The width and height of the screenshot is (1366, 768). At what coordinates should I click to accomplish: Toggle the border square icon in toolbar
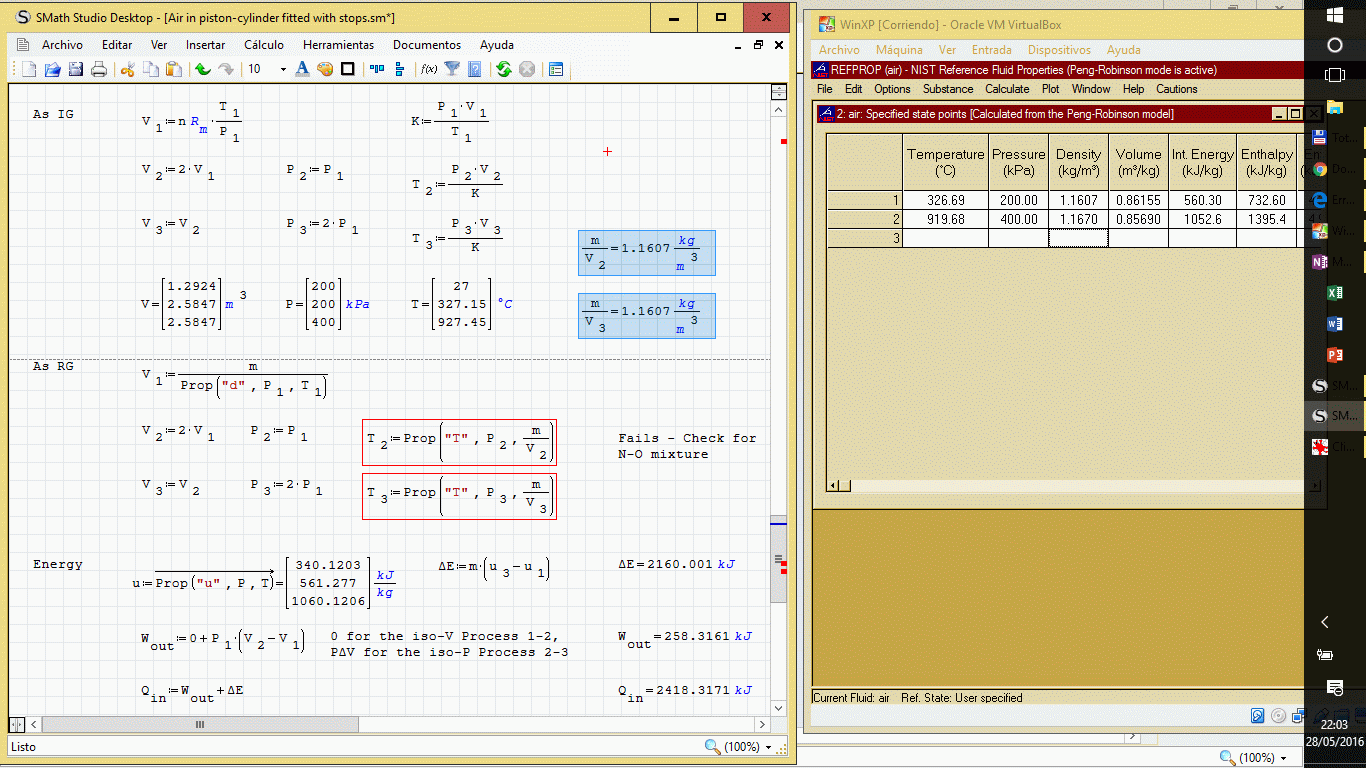click(x=348, y=69)
